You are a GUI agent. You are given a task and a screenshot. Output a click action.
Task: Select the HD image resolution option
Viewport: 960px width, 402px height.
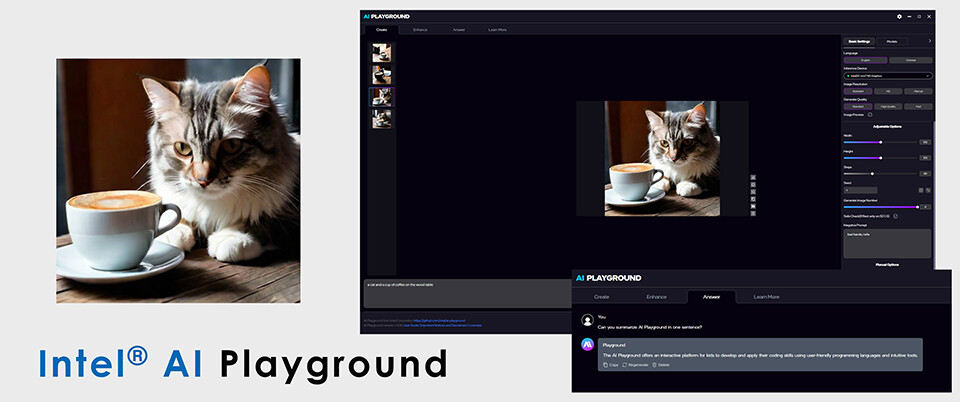coord(888,91)
